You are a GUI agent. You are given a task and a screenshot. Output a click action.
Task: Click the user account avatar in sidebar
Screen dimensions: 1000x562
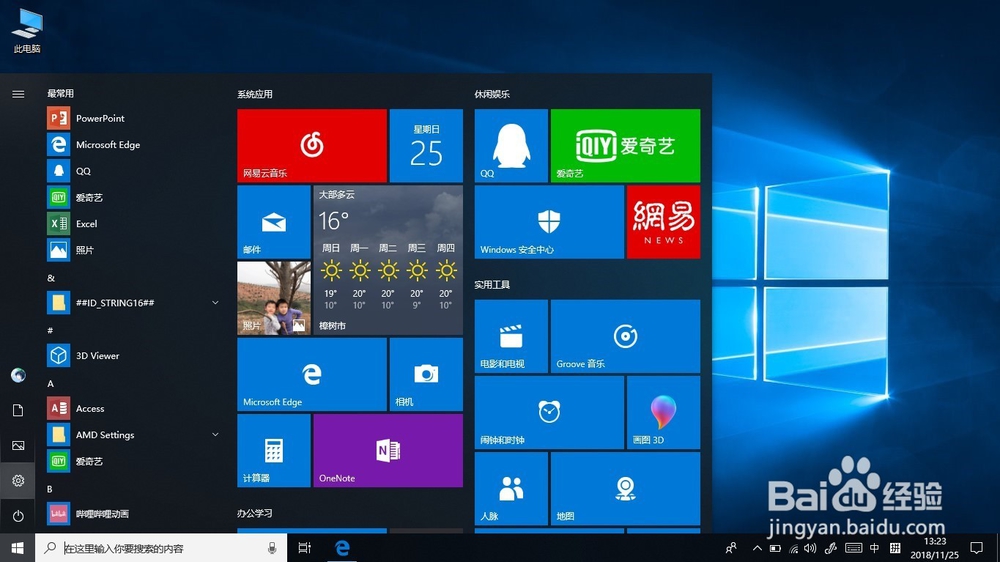click(18, 375)
